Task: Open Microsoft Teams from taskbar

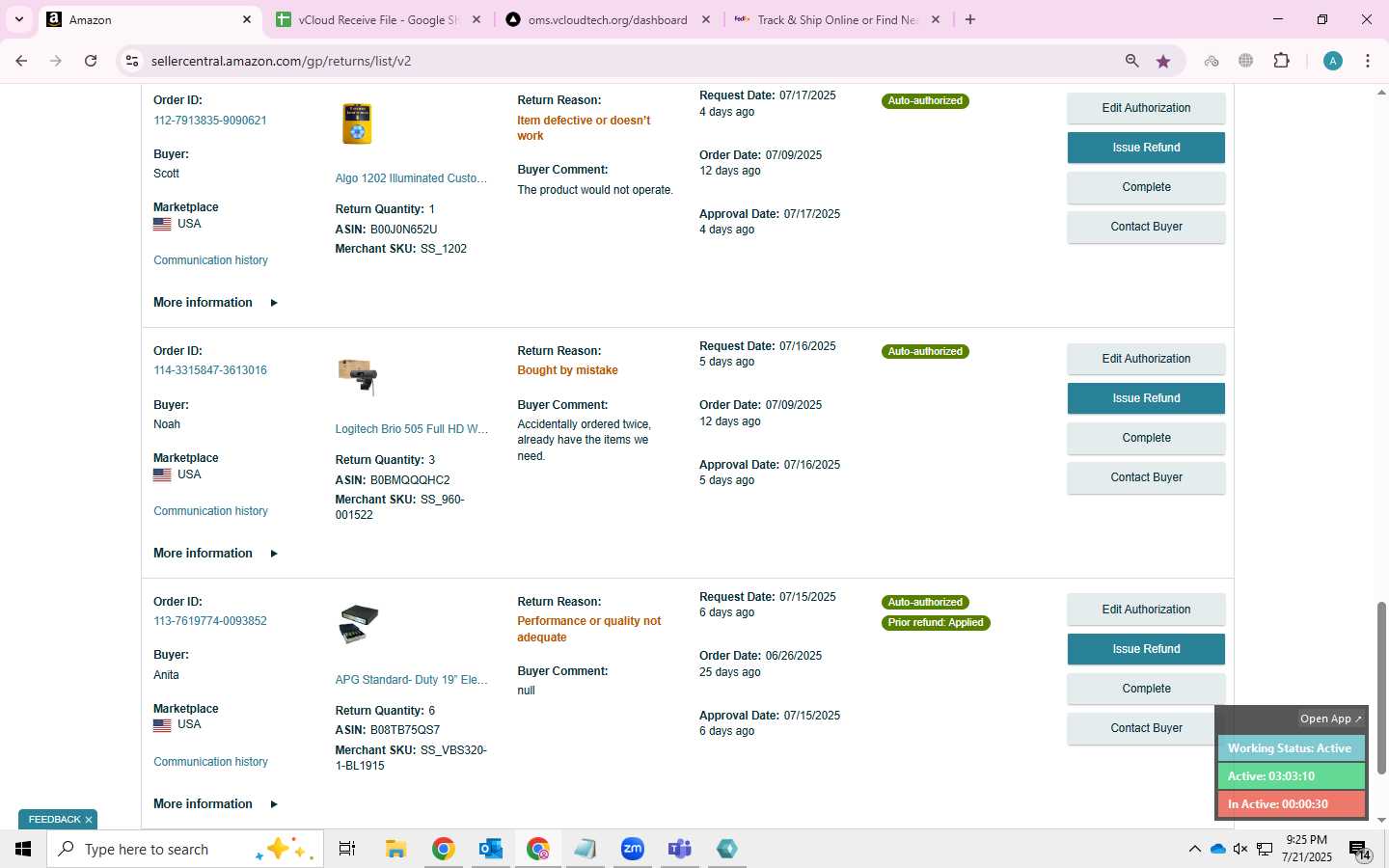Action: (x=680, y=849)
